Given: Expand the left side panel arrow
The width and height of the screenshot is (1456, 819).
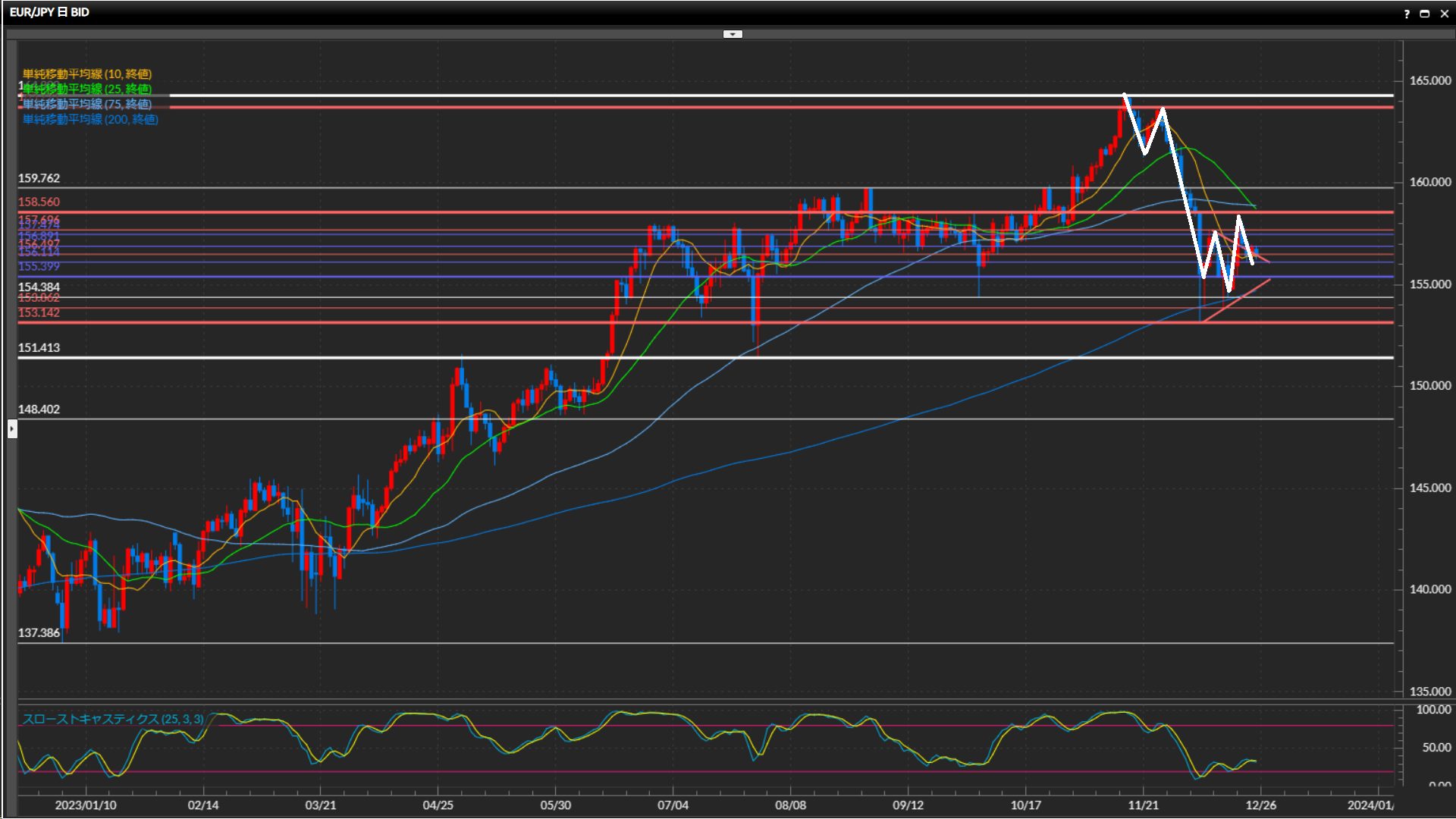Looking at the screenshot, I should [12, 429].
